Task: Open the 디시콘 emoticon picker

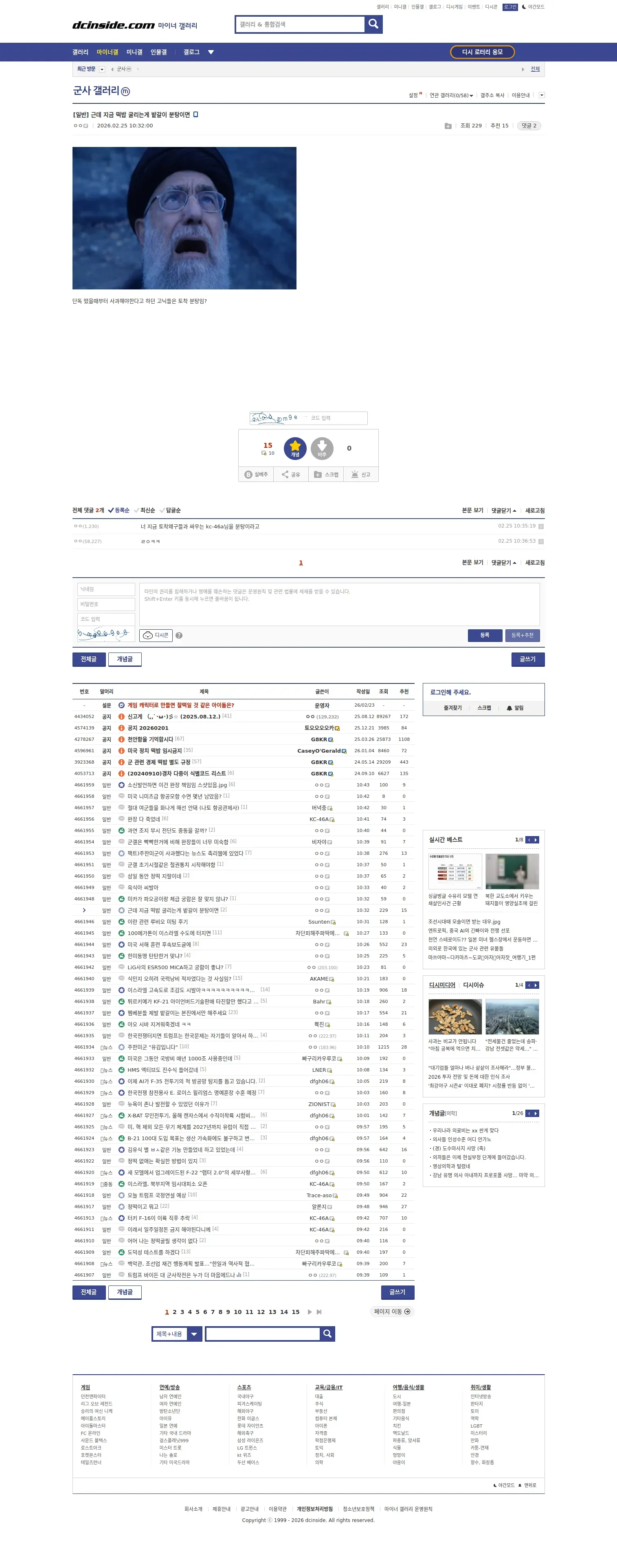Action: point(156,635)
